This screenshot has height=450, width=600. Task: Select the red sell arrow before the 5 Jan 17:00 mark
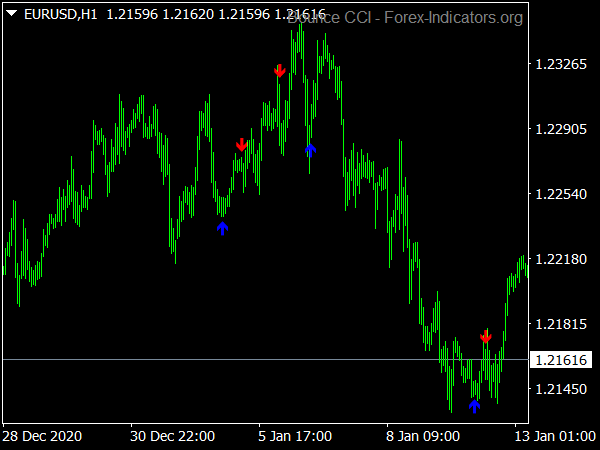[x=241, y=145]
